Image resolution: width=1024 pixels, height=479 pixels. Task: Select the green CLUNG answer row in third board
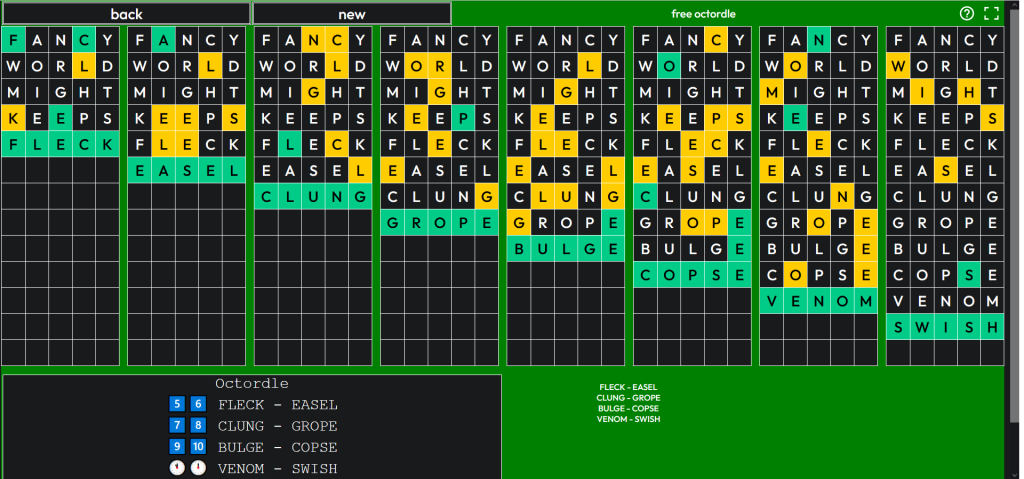tap(313, 196)
